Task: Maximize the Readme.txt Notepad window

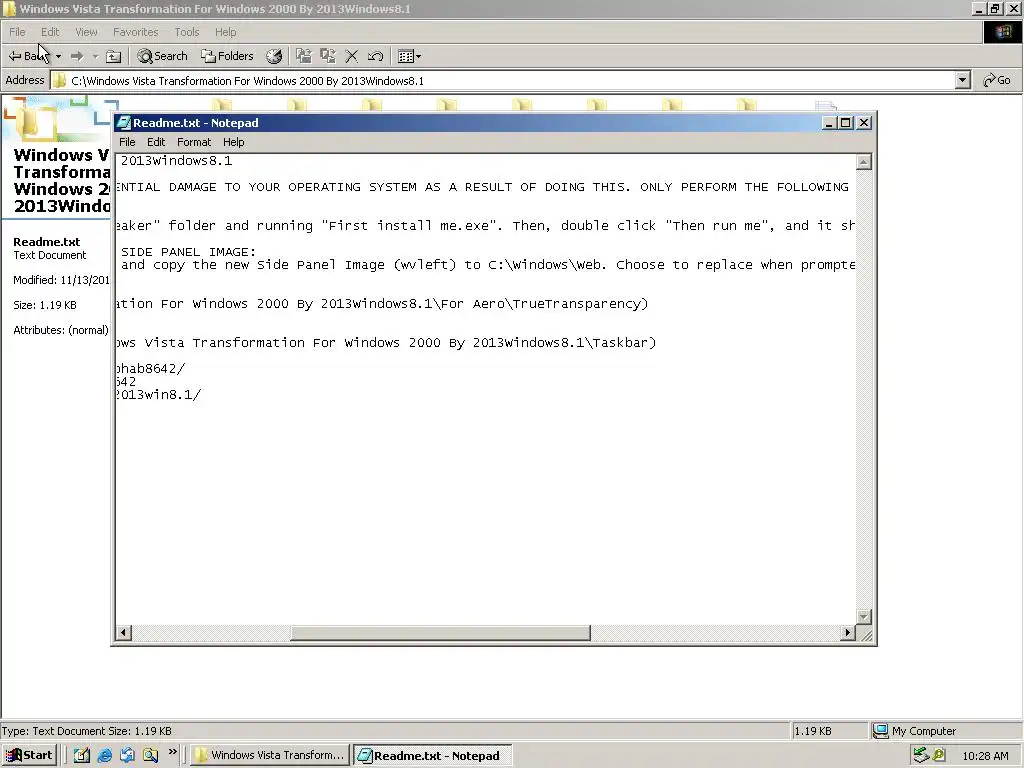Action: click(846, 123)
